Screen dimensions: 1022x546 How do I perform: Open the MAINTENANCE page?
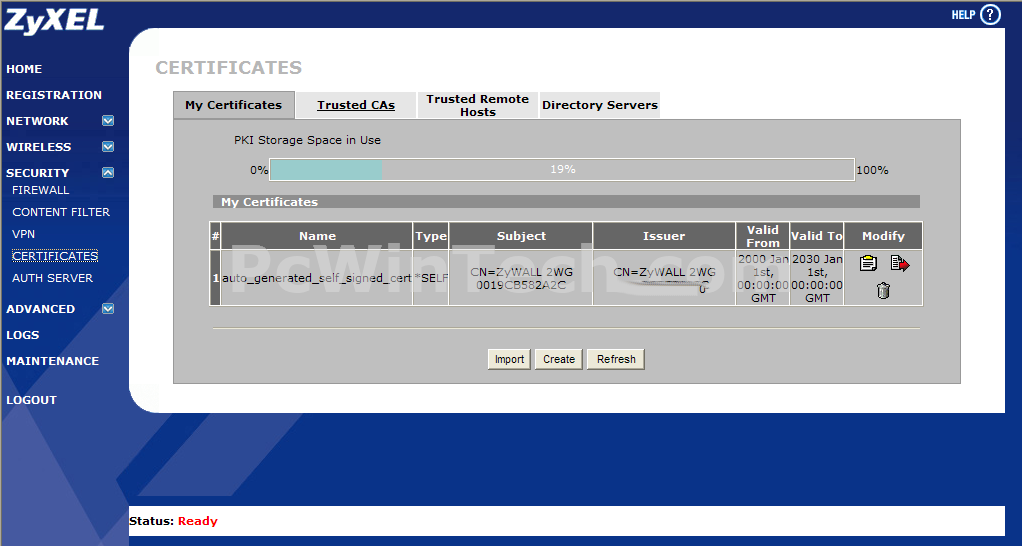(53, 361)
